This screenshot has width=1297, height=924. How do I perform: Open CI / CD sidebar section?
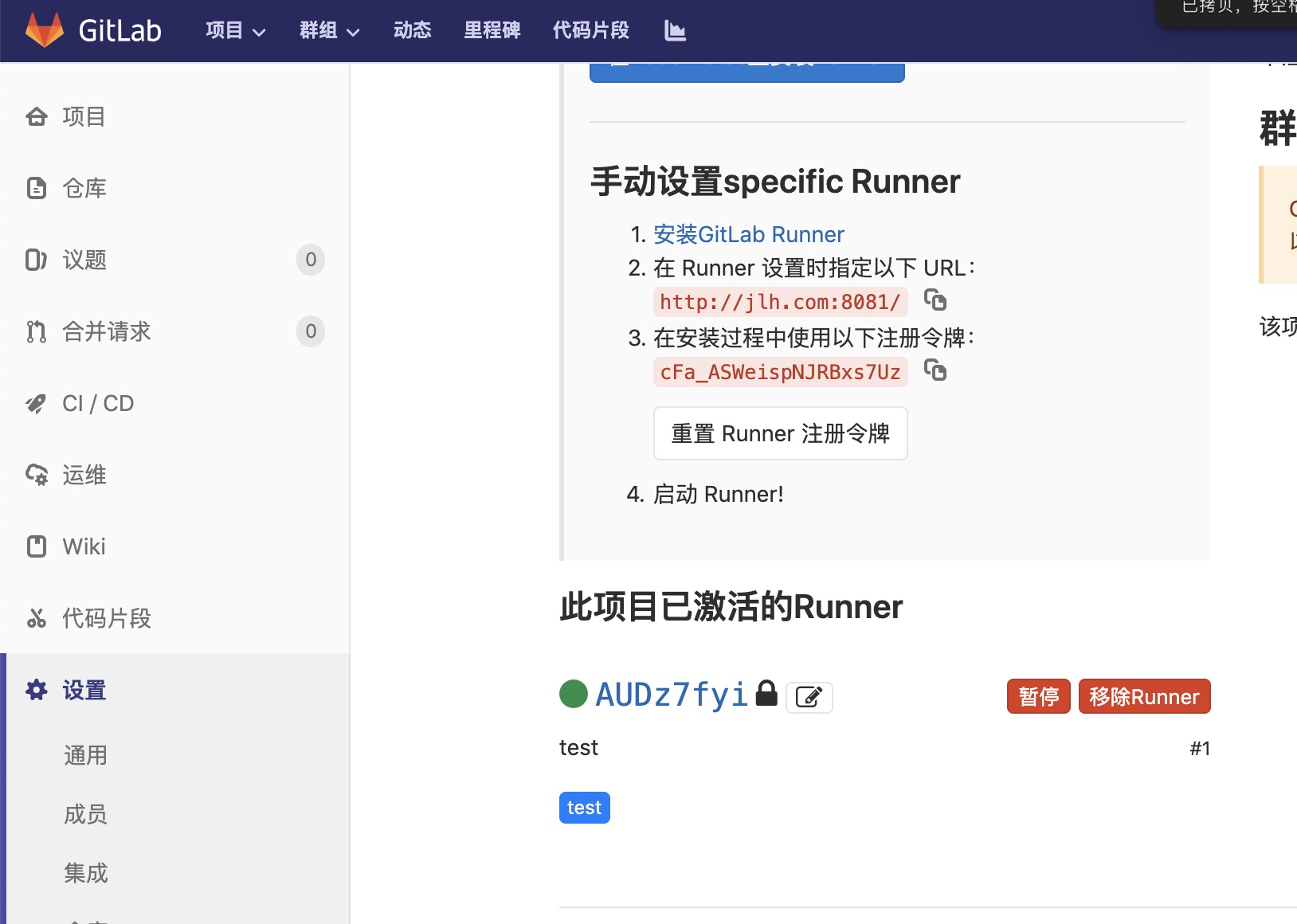click(x=98, y=403)
